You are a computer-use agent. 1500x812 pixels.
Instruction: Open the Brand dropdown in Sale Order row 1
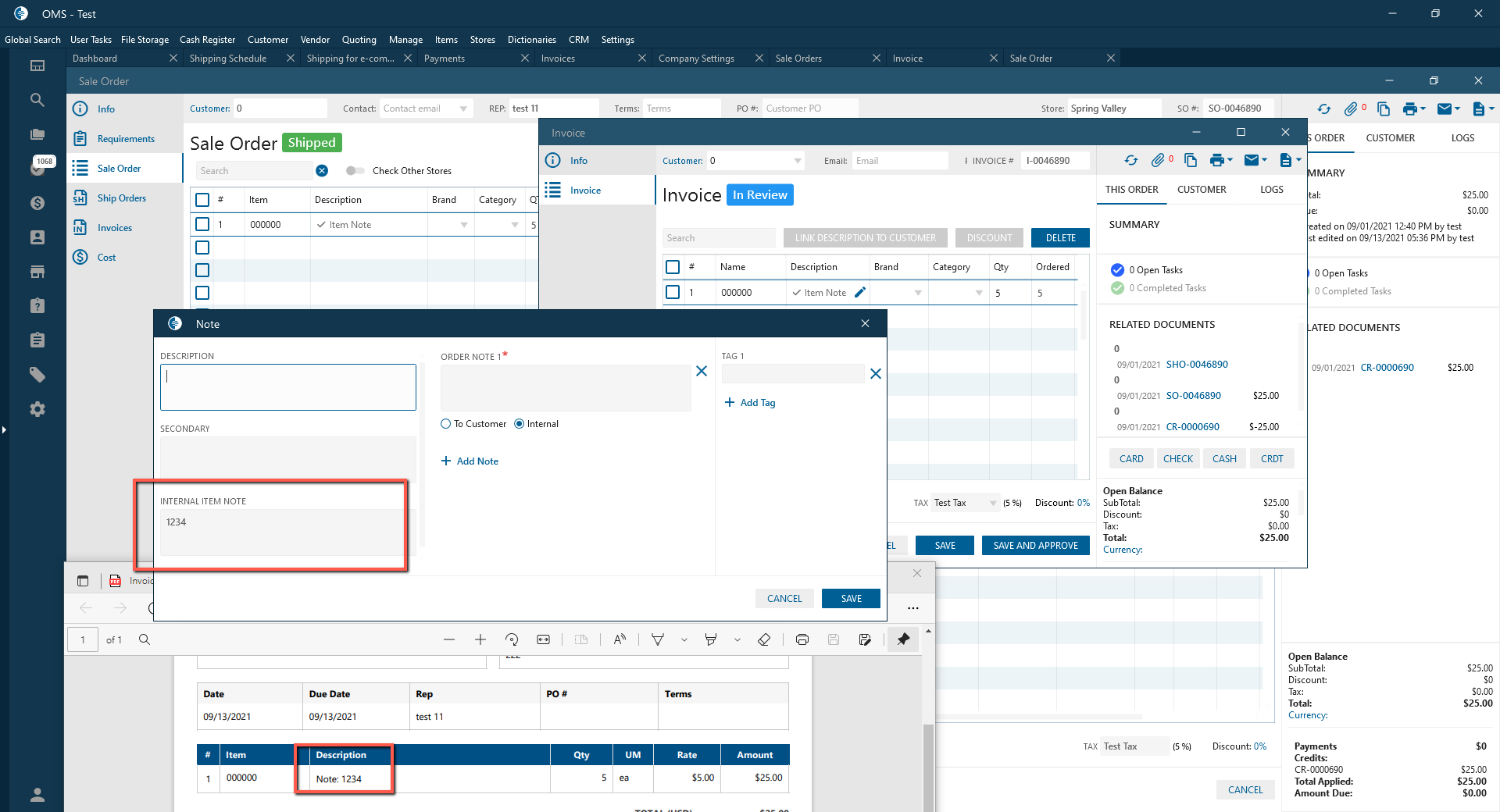(x=464, y=225)
